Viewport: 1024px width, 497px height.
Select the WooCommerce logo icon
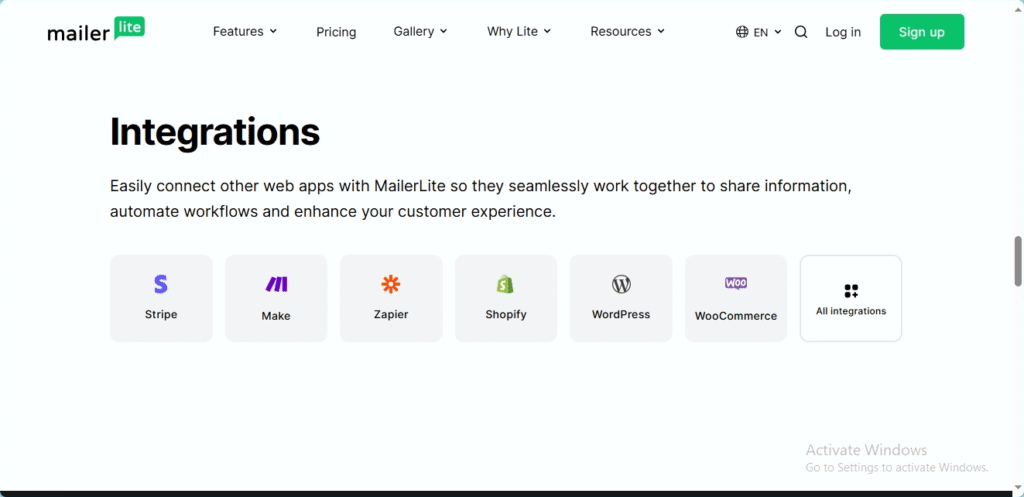(x=736, y=283)
